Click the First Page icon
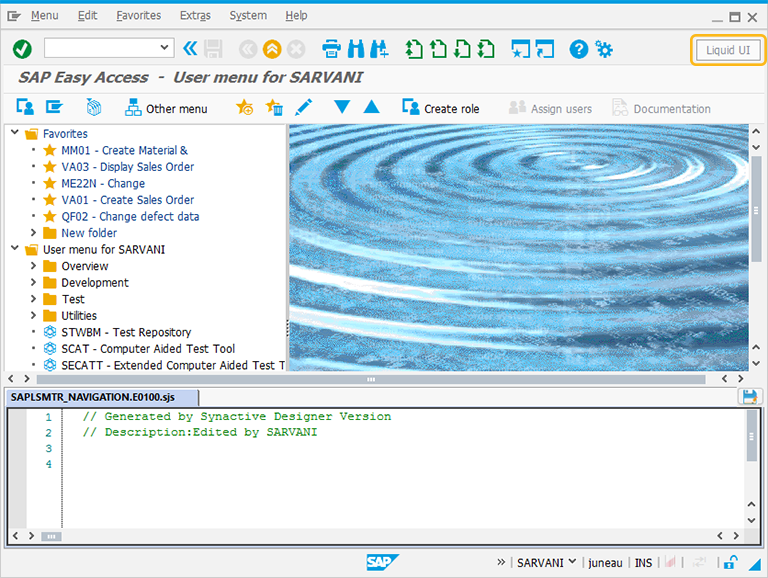 [414, 49]
